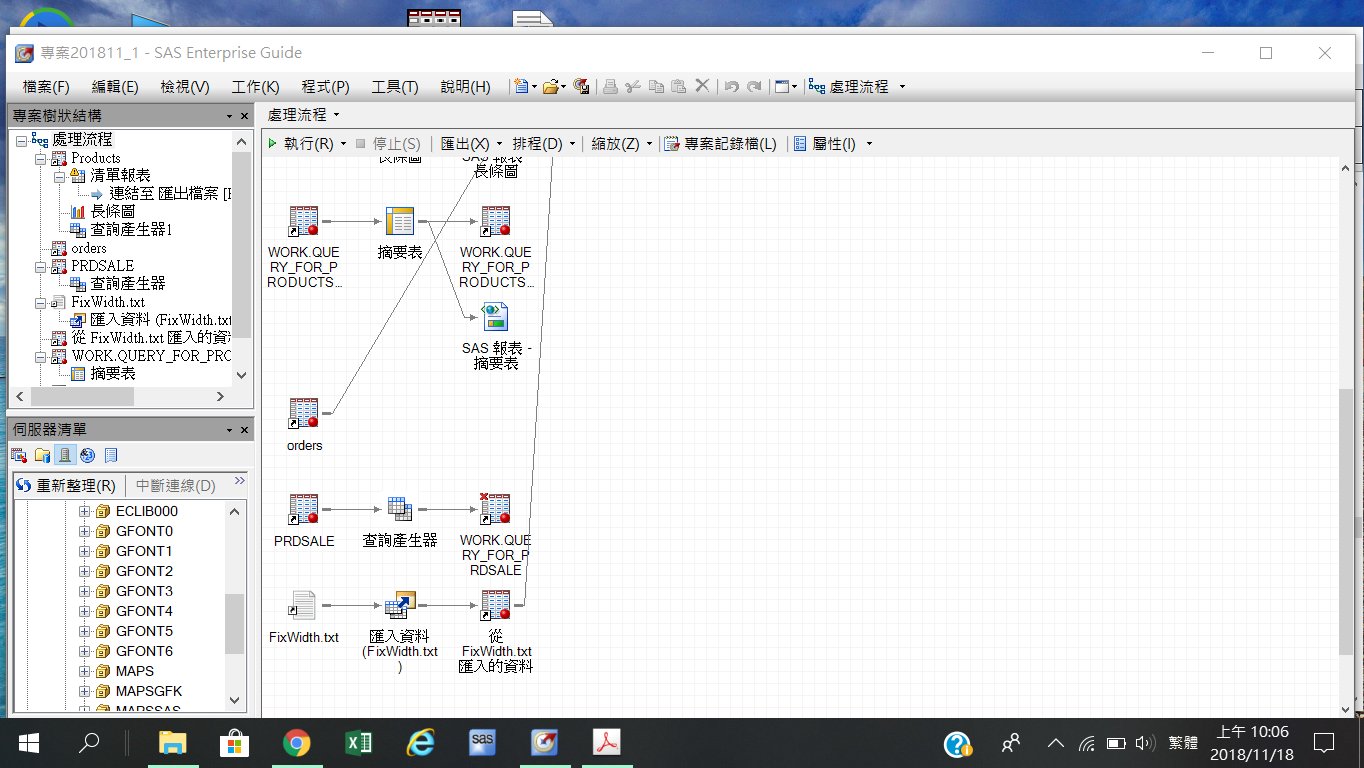Click 重新整理(R) refresh button

click(66, 486)
